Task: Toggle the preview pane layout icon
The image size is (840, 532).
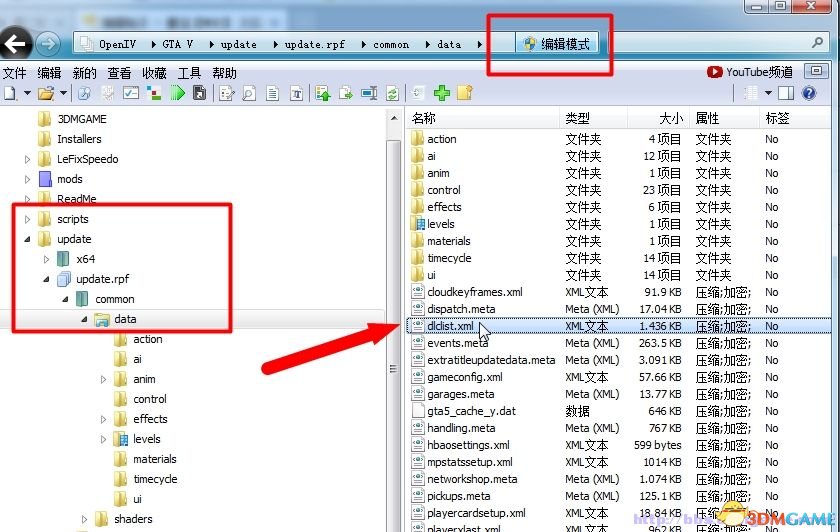Action: pyautogui.click(x=786, y=93)
